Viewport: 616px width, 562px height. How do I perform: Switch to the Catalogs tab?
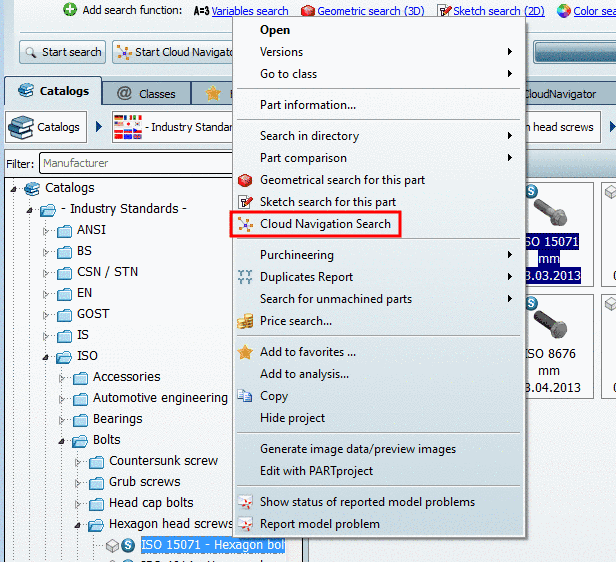53,91
